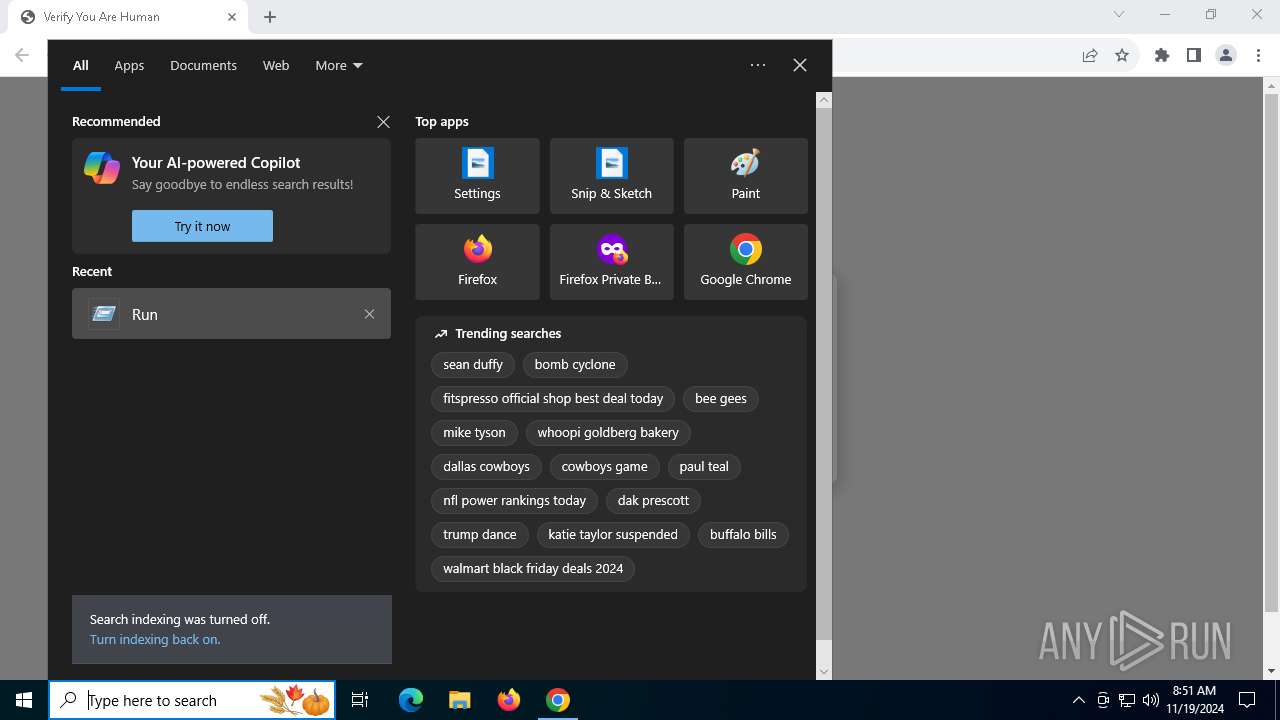1280x720 pixels.
Task: Search katie taylor suspended trend
Action: pyautogui.click(x=613, y=535)
